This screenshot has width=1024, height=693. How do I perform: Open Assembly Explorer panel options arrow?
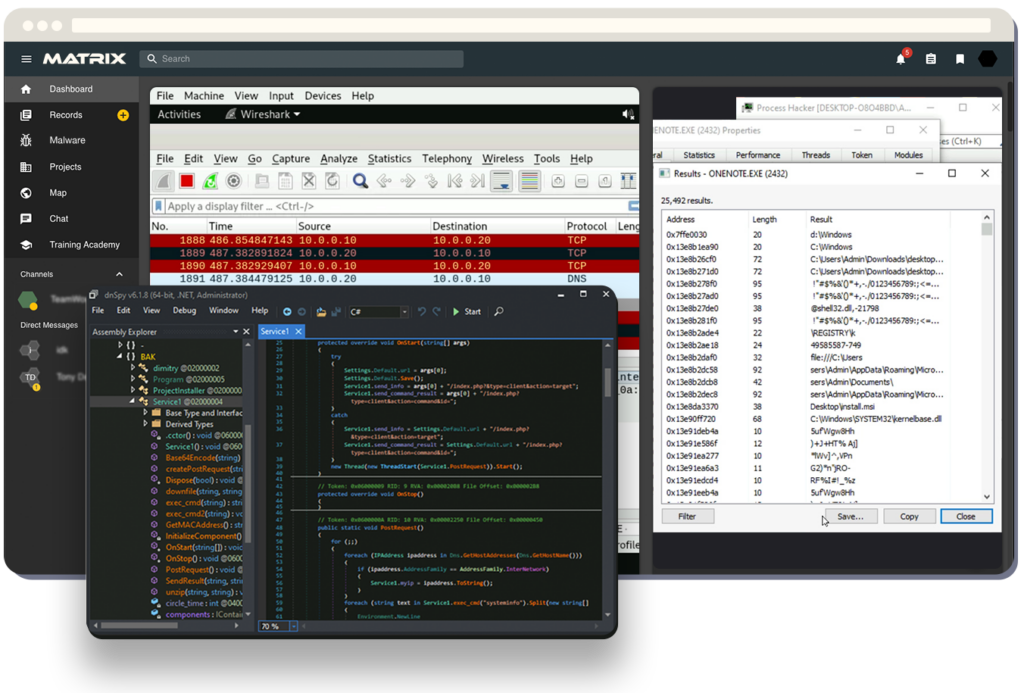(236, 332)
